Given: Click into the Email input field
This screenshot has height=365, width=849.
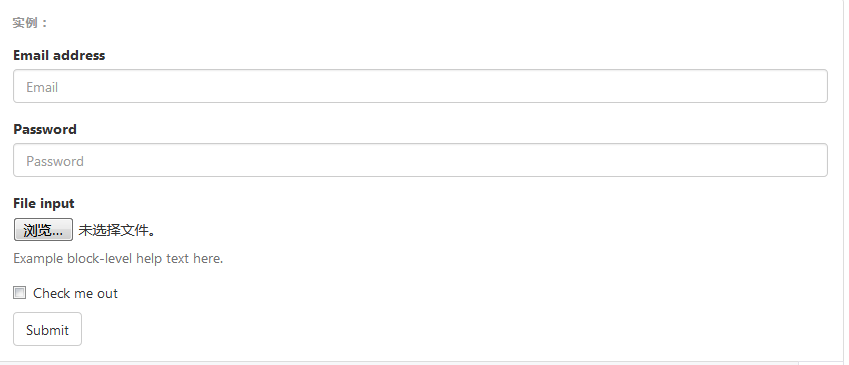Looking at the screenshot, I should pos(420,86).
